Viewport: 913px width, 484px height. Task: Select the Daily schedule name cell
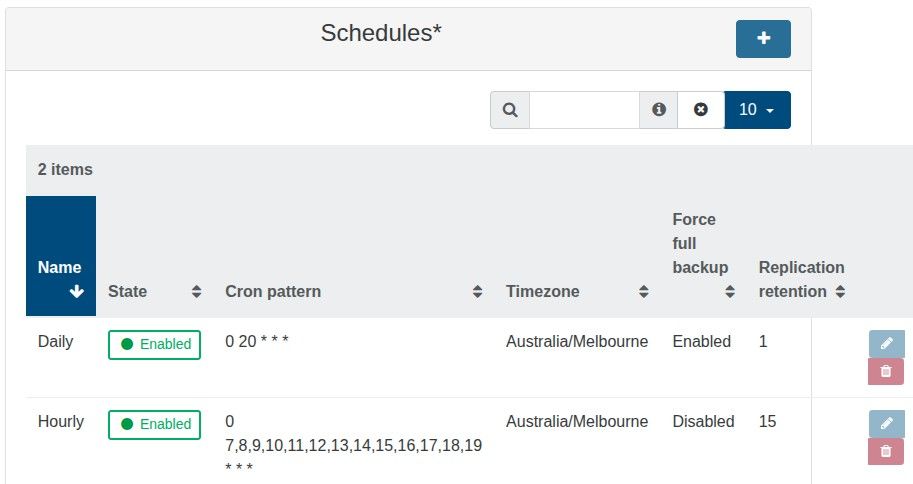pos(56,342)
